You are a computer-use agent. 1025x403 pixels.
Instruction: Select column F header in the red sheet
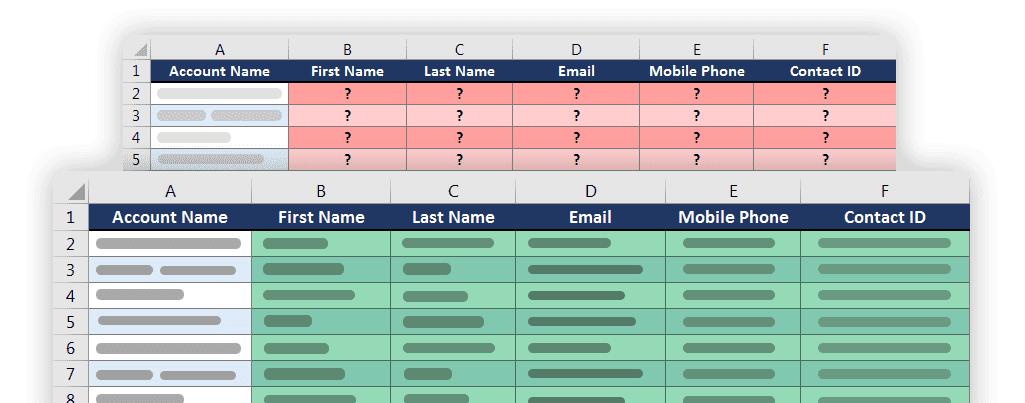pyautogui.click(x=825, y=50)
